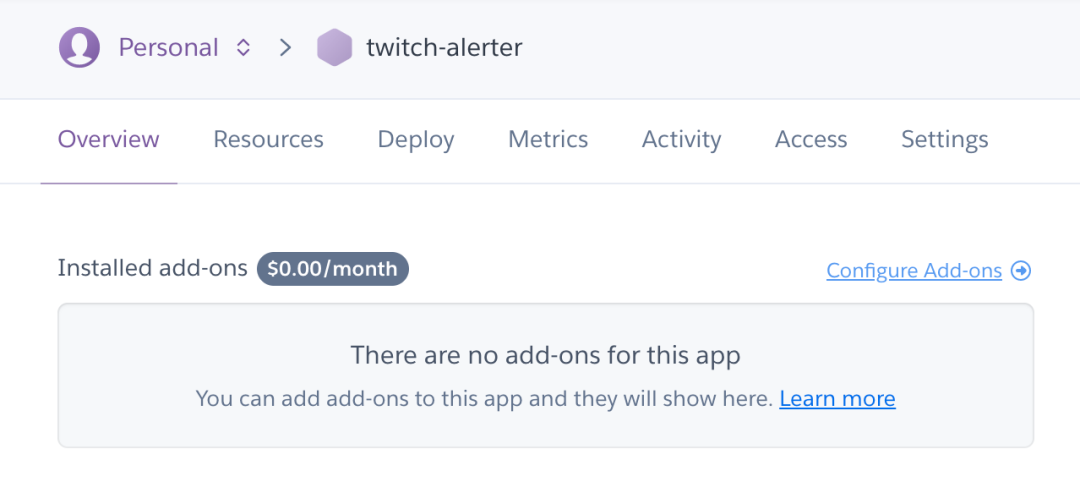The height and width of the screenshot is (482, 1080).
Task: Click the empty add-ons panel box
Action: click(546, 375)
